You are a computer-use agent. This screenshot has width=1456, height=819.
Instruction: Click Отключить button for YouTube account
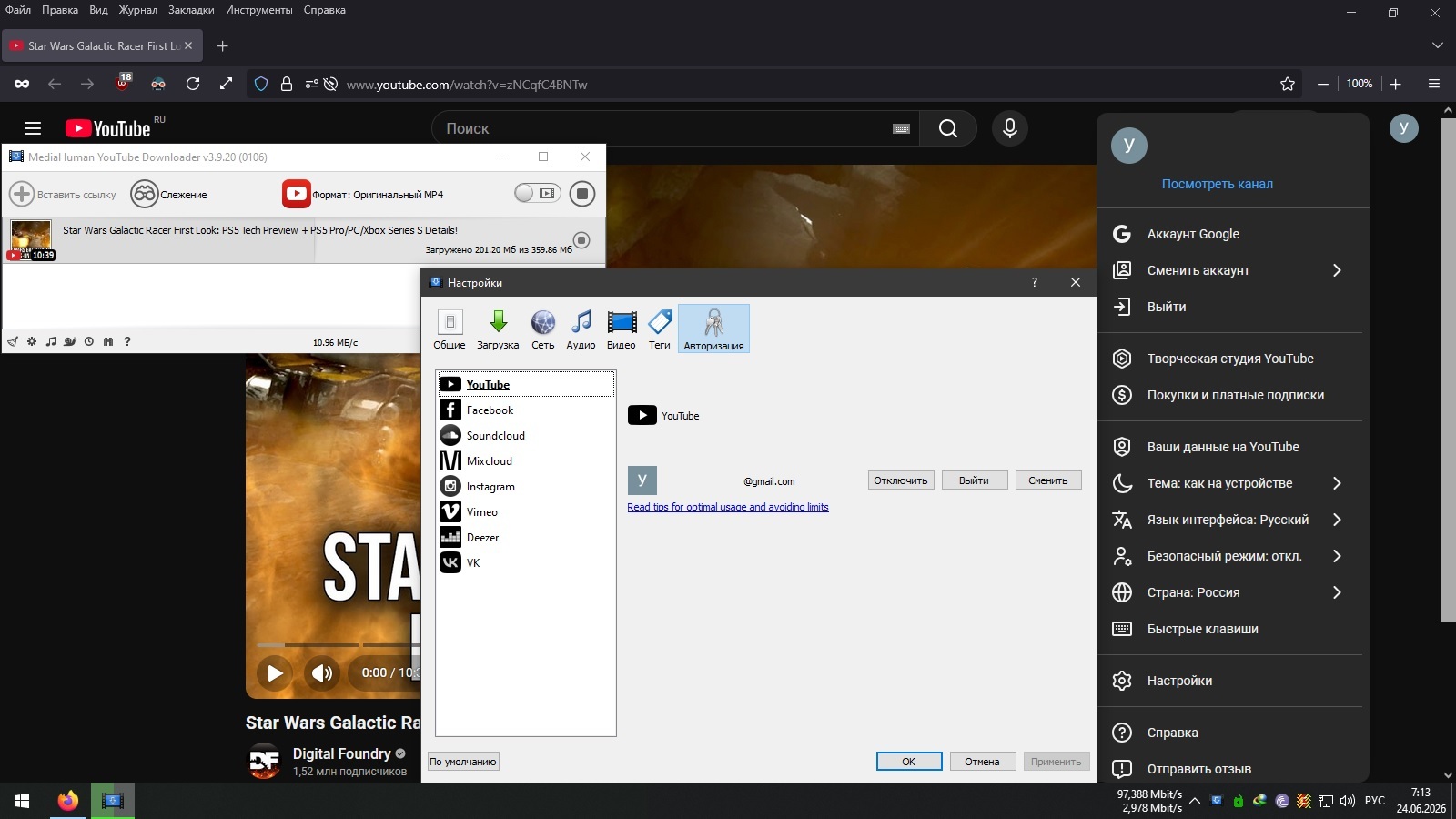[901, 480]
